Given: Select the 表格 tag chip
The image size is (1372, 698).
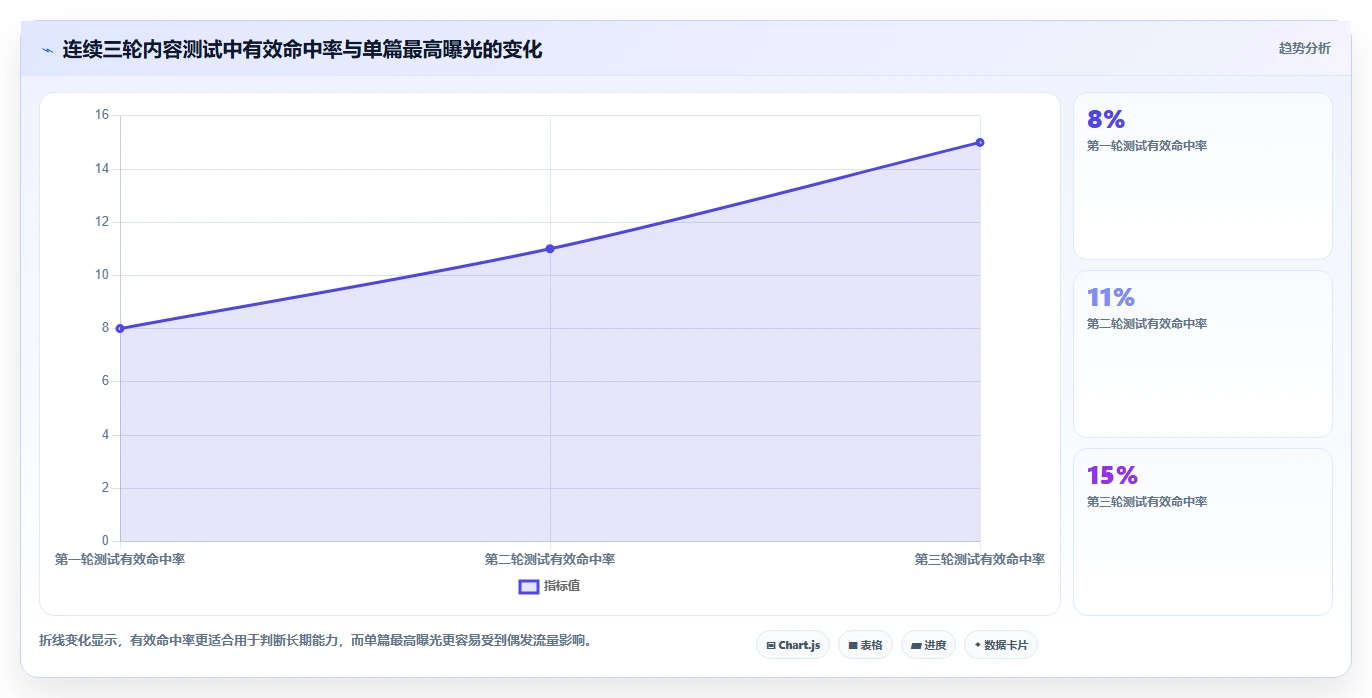Looking at the screenshot, I should (x=865, y=645).
